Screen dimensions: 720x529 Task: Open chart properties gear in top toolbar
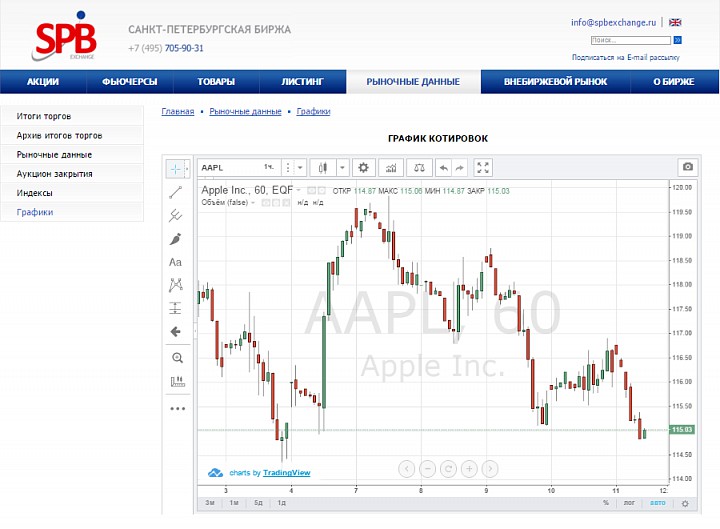pyautogui.click(x=363, y=168)
